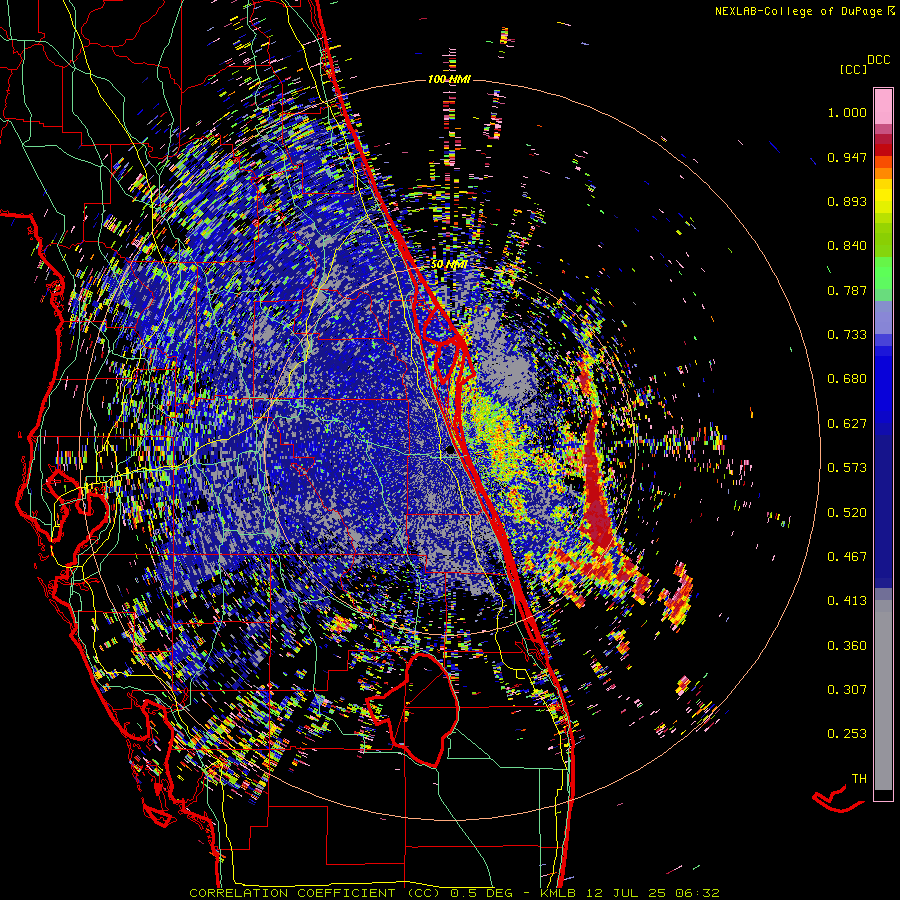Click the pink top segment of color bar
Viewport: 900px width, 900px height.
(883, 107)
